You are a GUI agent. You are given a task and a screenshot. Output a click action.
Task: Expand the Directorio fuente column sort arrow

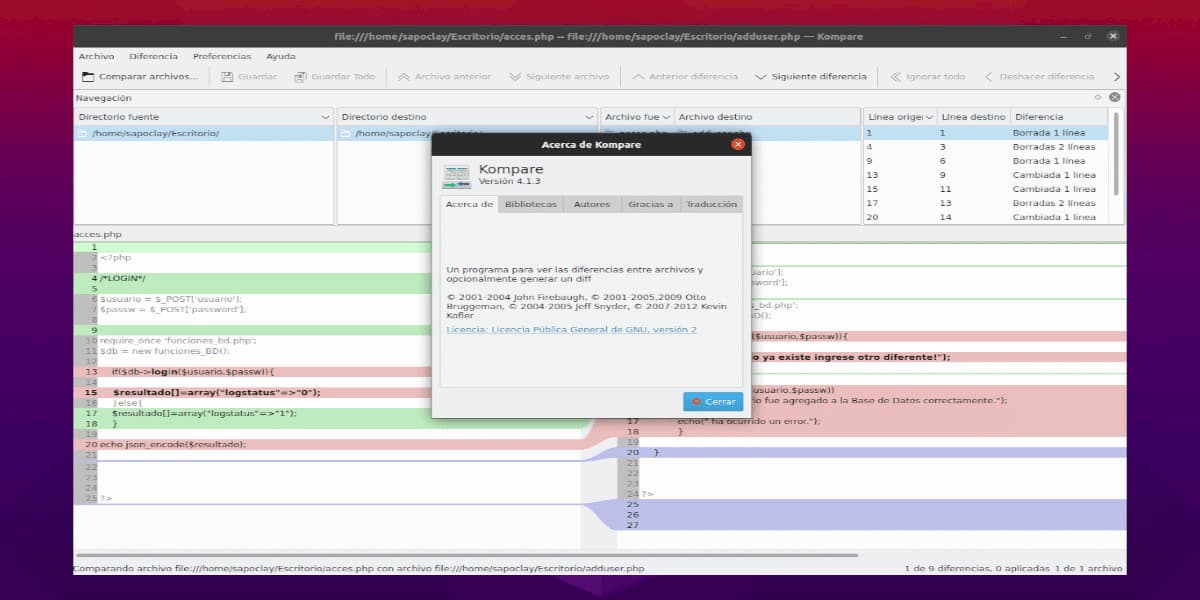(325, 117)
